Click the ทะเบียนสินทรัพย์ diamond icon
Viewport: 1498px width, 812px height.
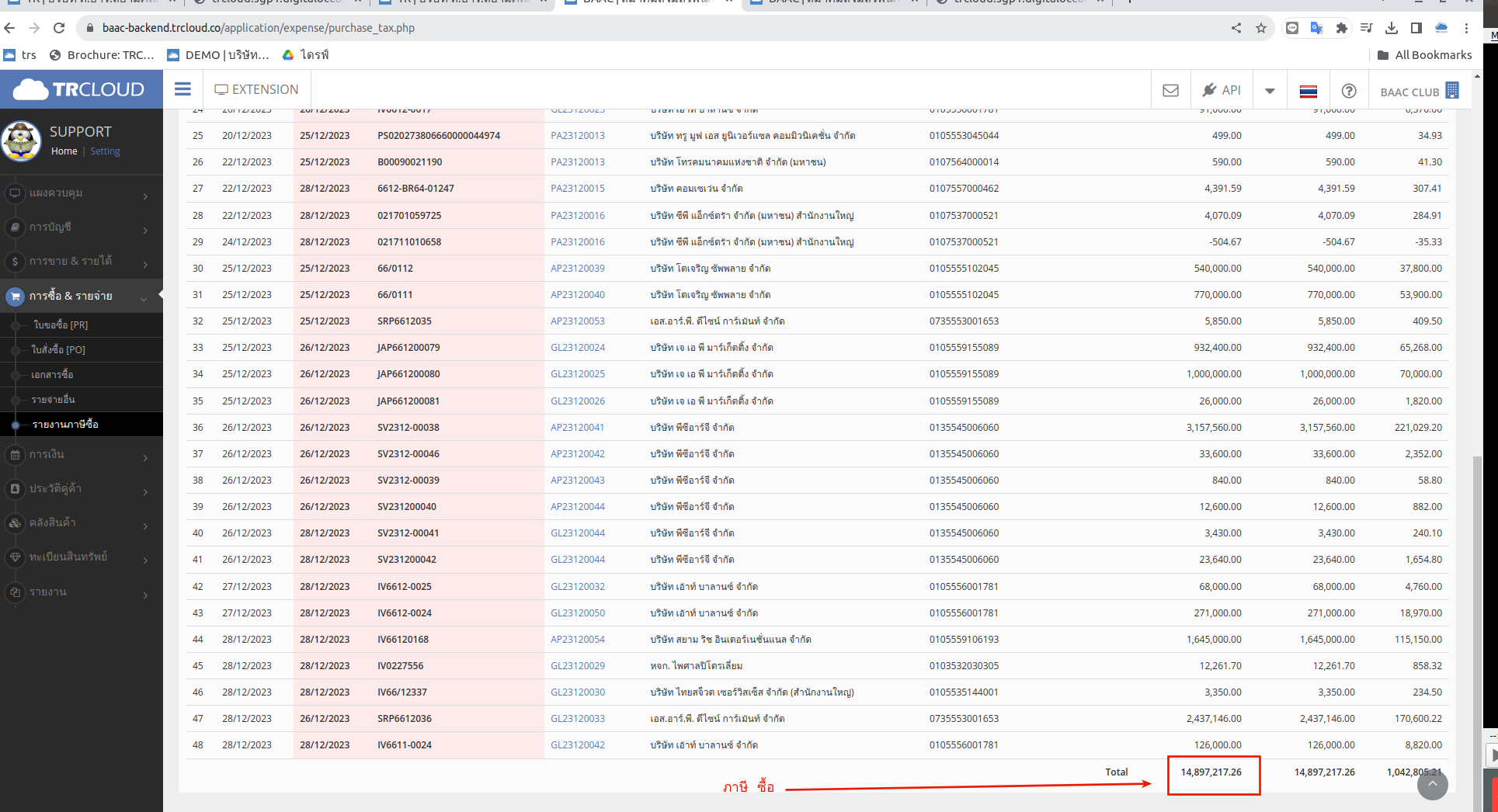(15, 557)
